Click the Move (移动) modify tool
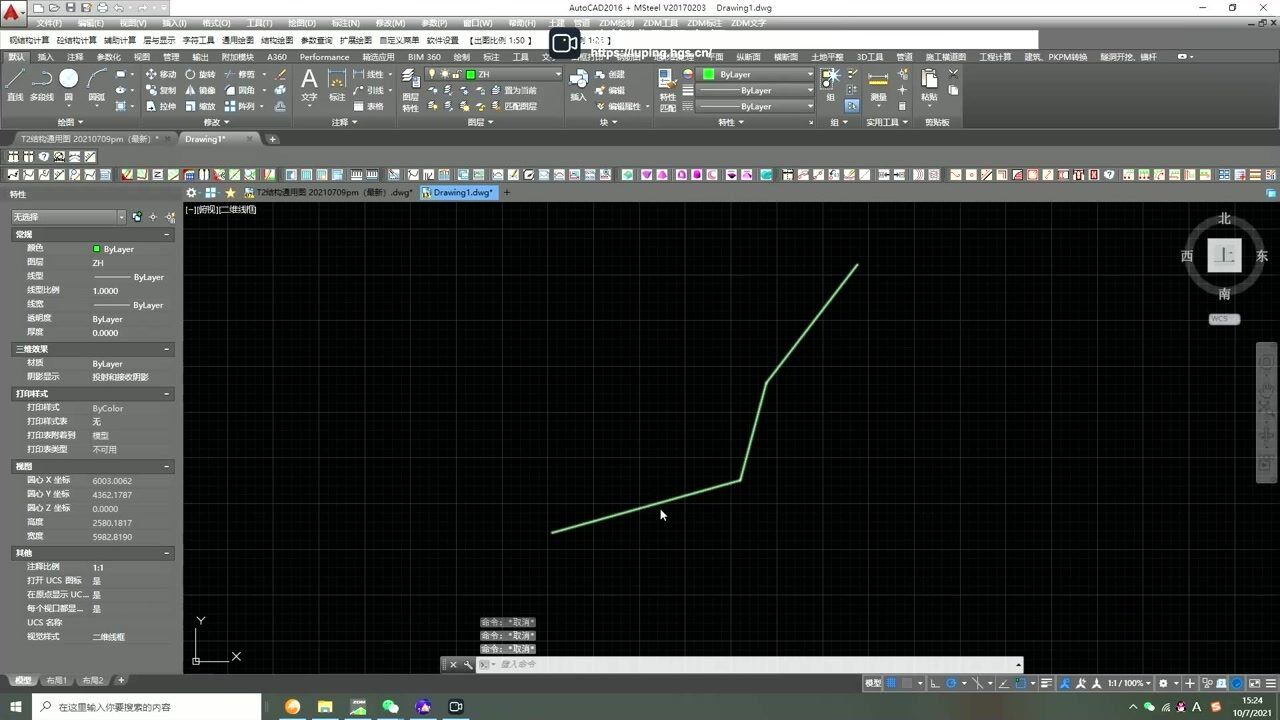The image size is (1280, 720). click(160, 75)
